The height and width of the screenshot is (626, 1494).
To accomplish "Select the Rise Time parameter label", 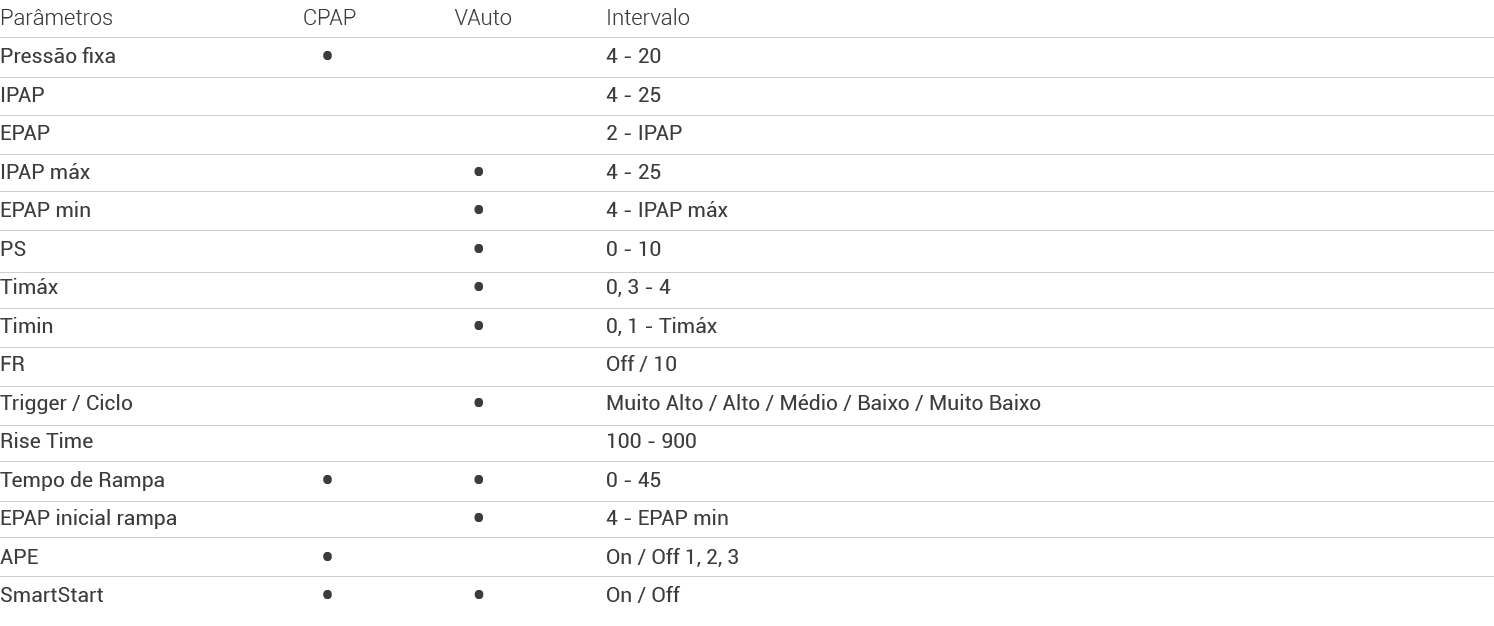I will pos(46,441).
